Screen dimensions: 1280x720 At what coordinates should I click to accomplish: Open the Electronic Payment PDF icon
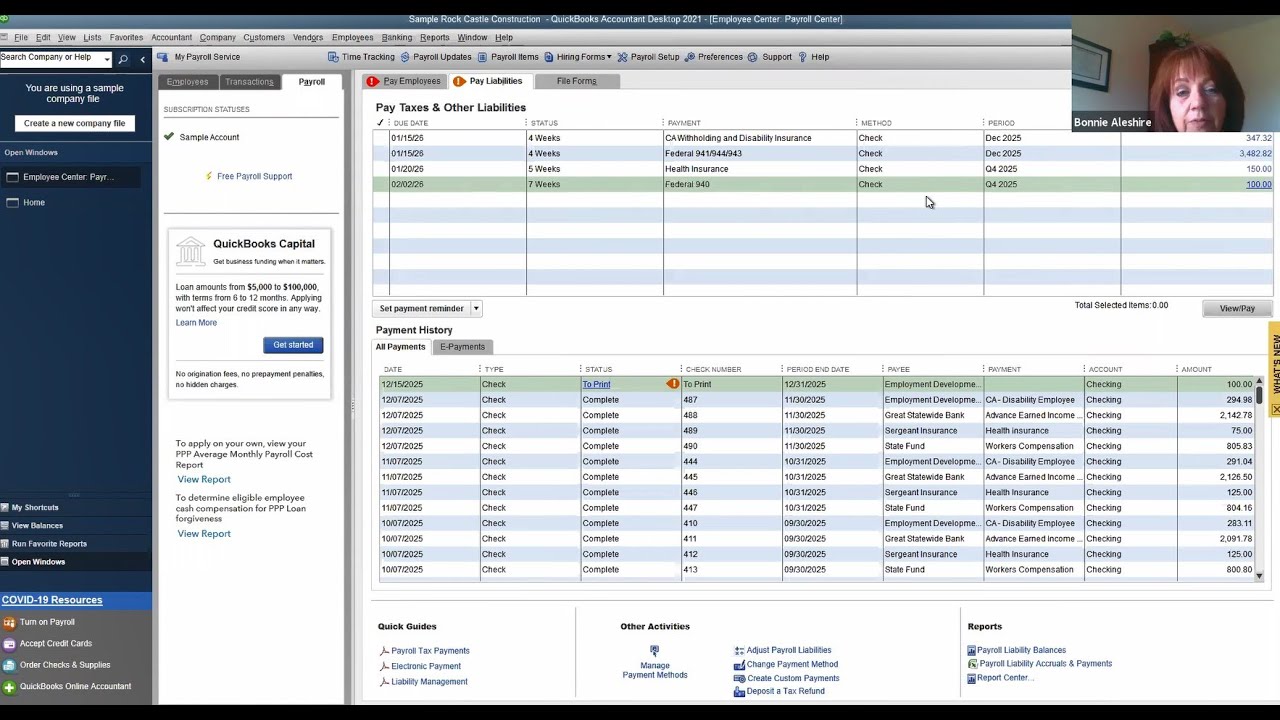click(384, 666)
